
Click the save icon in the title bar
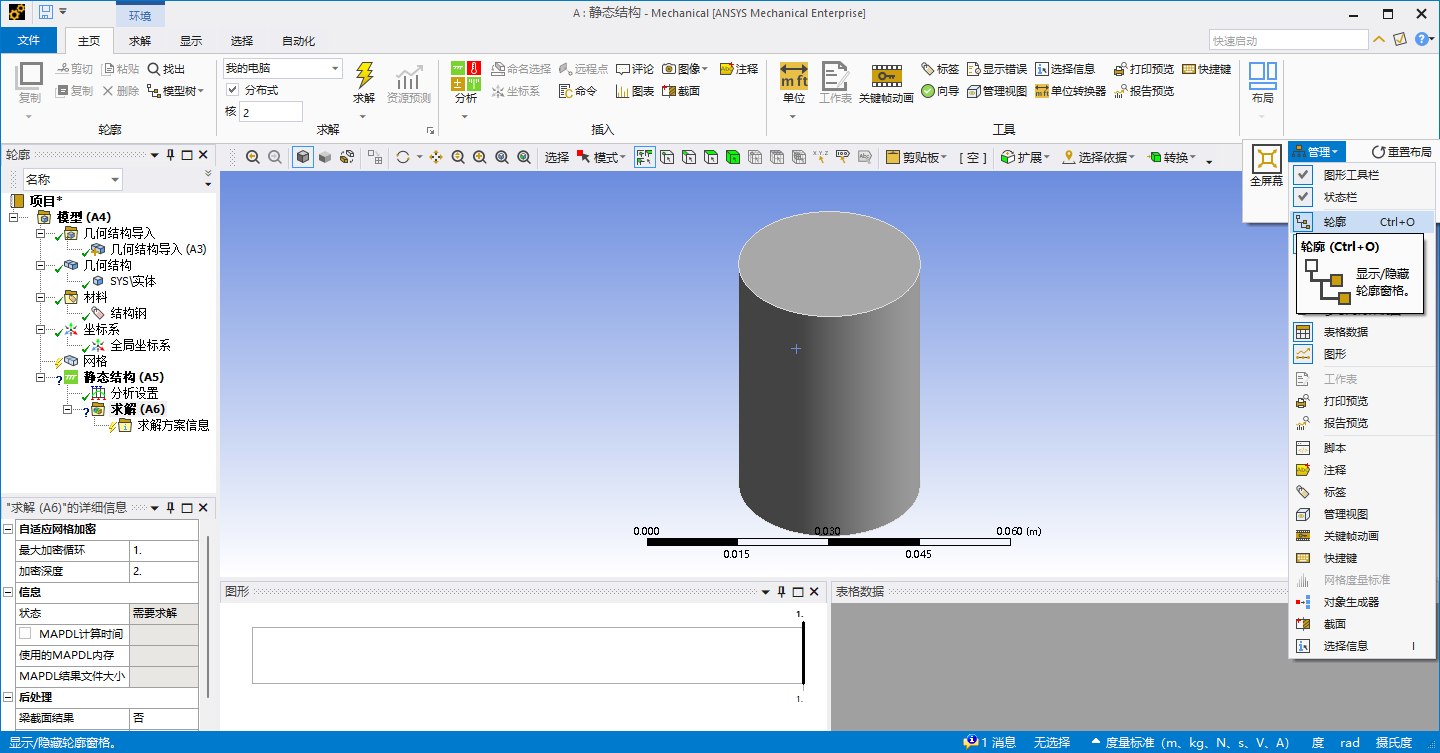coord(45,12)
